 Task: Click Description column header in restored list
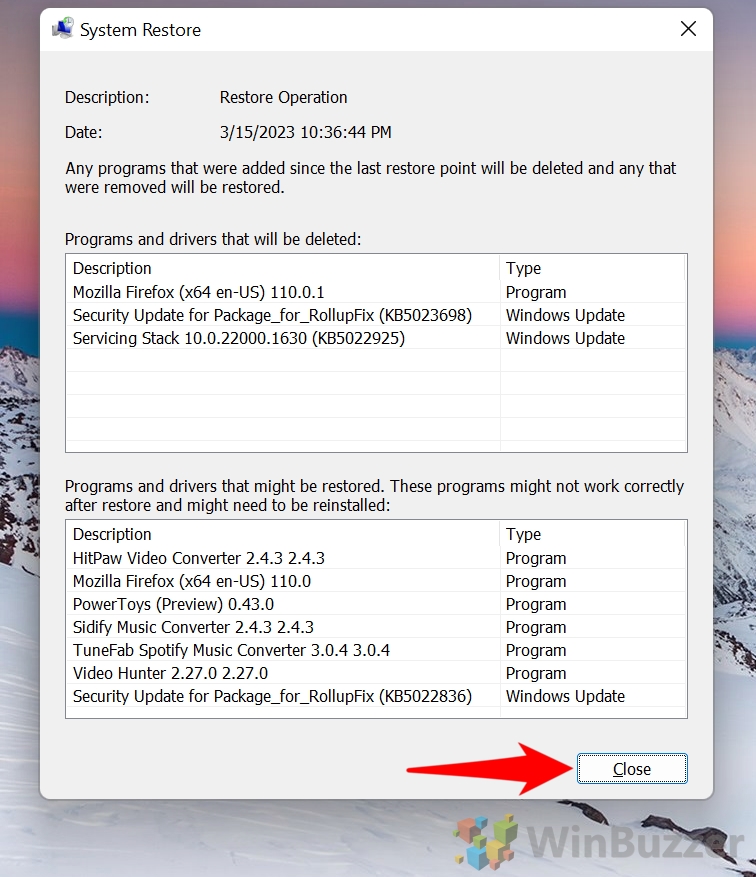pos(283,534)
